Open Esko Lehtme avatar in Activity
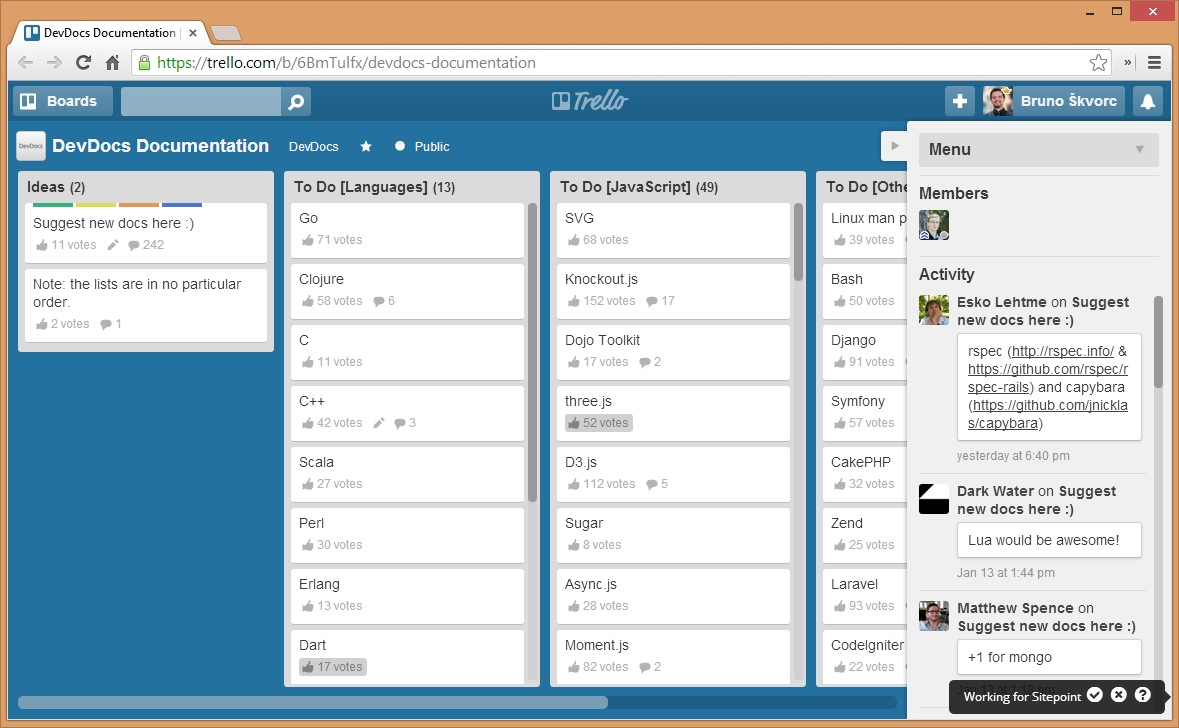The width and height of the screenshot is (1179, 728). (934, 310)
